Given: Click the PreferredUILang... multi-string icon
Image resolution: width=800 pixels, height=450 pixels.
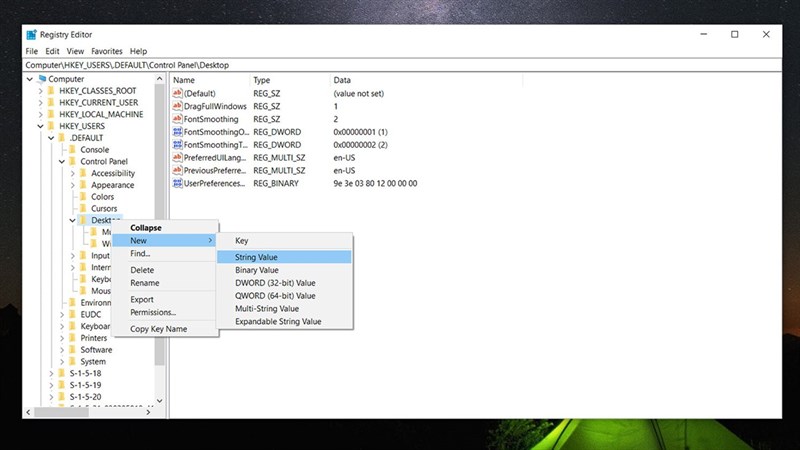Looking at the screenshot, I should 177,157.
